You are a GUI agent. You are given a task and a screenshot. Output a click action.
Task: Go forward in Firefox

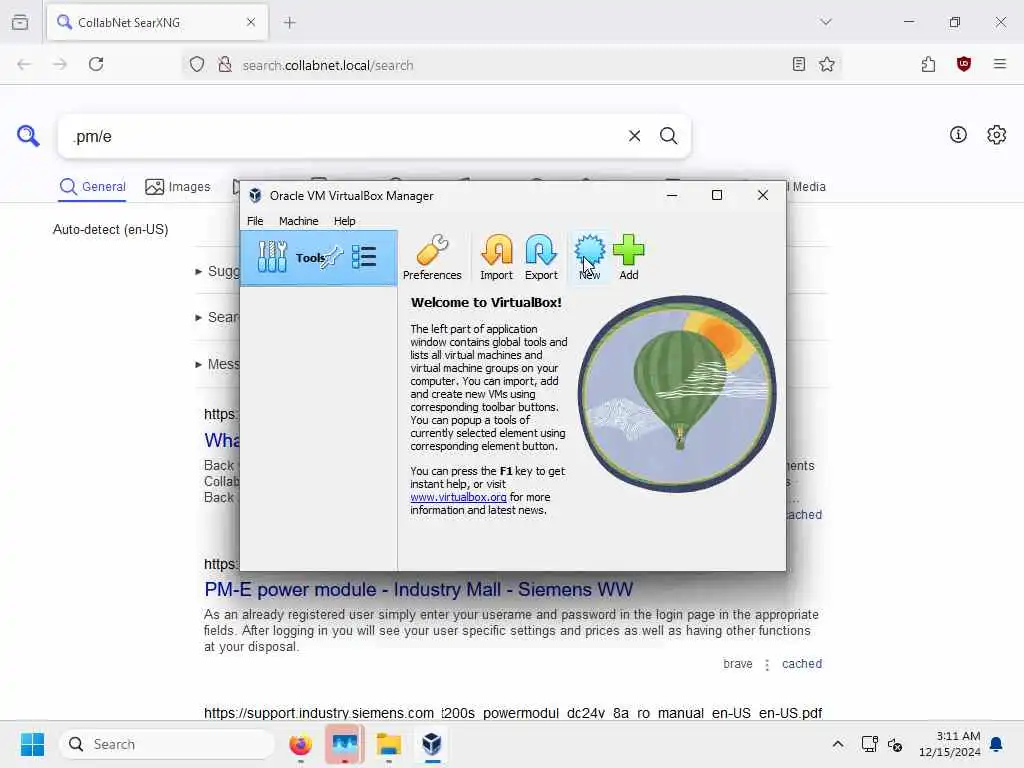[59, 64]
